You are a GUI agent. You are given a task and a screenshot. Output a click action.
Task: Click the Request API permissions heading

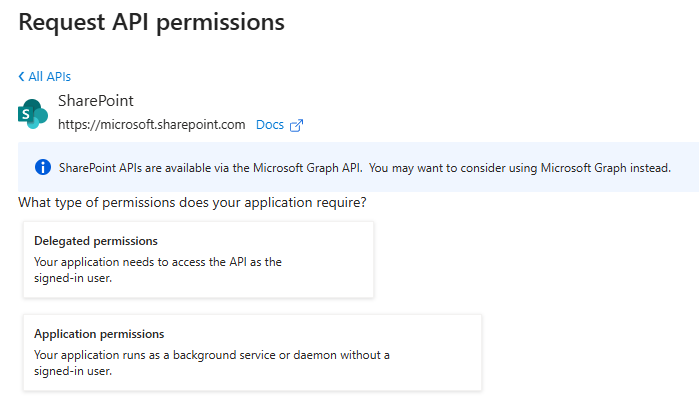click(x=151, y=21)
